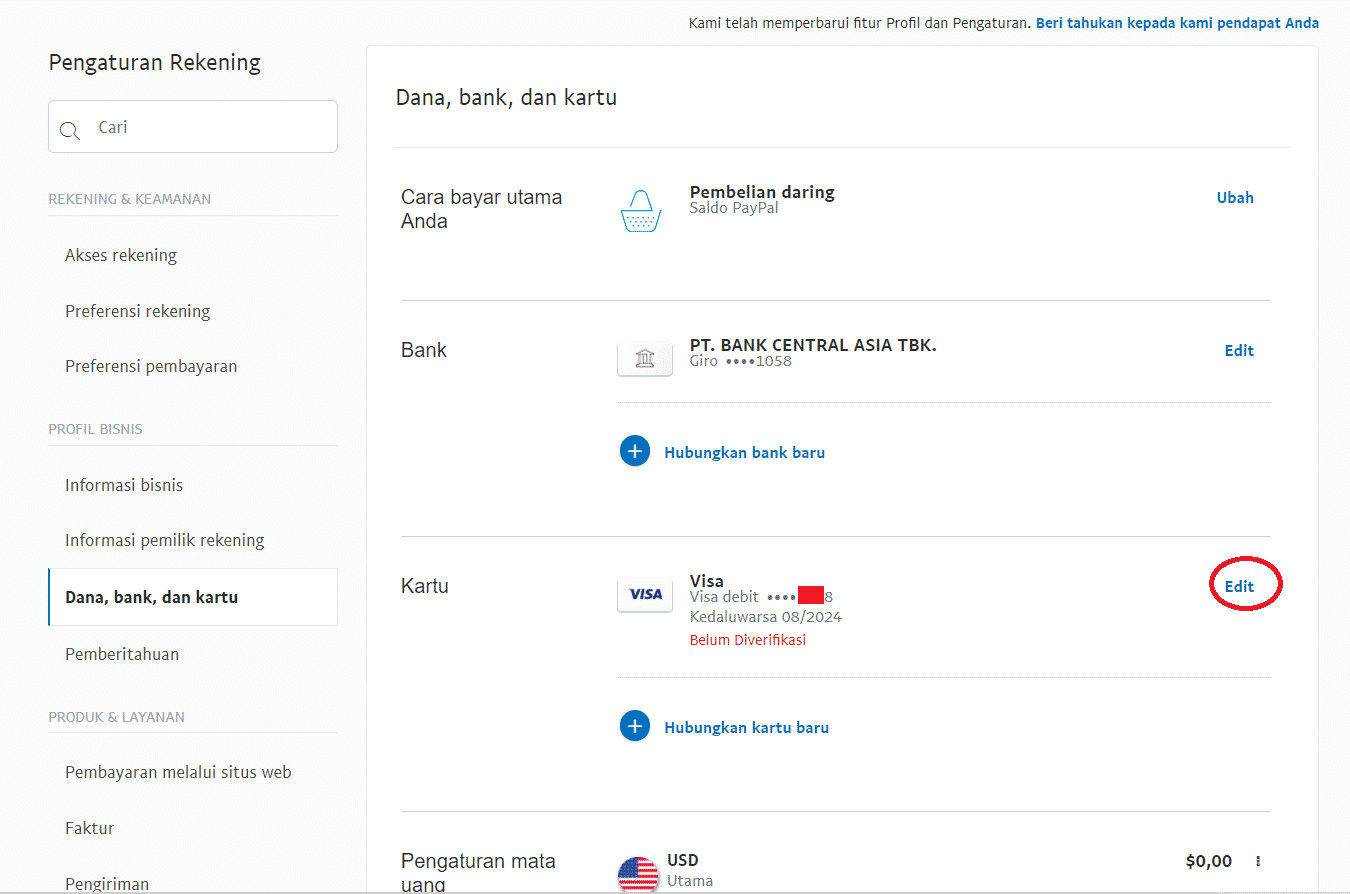
Task: Click the Hubungkan bank baru link
Action: tap(744, 453)
